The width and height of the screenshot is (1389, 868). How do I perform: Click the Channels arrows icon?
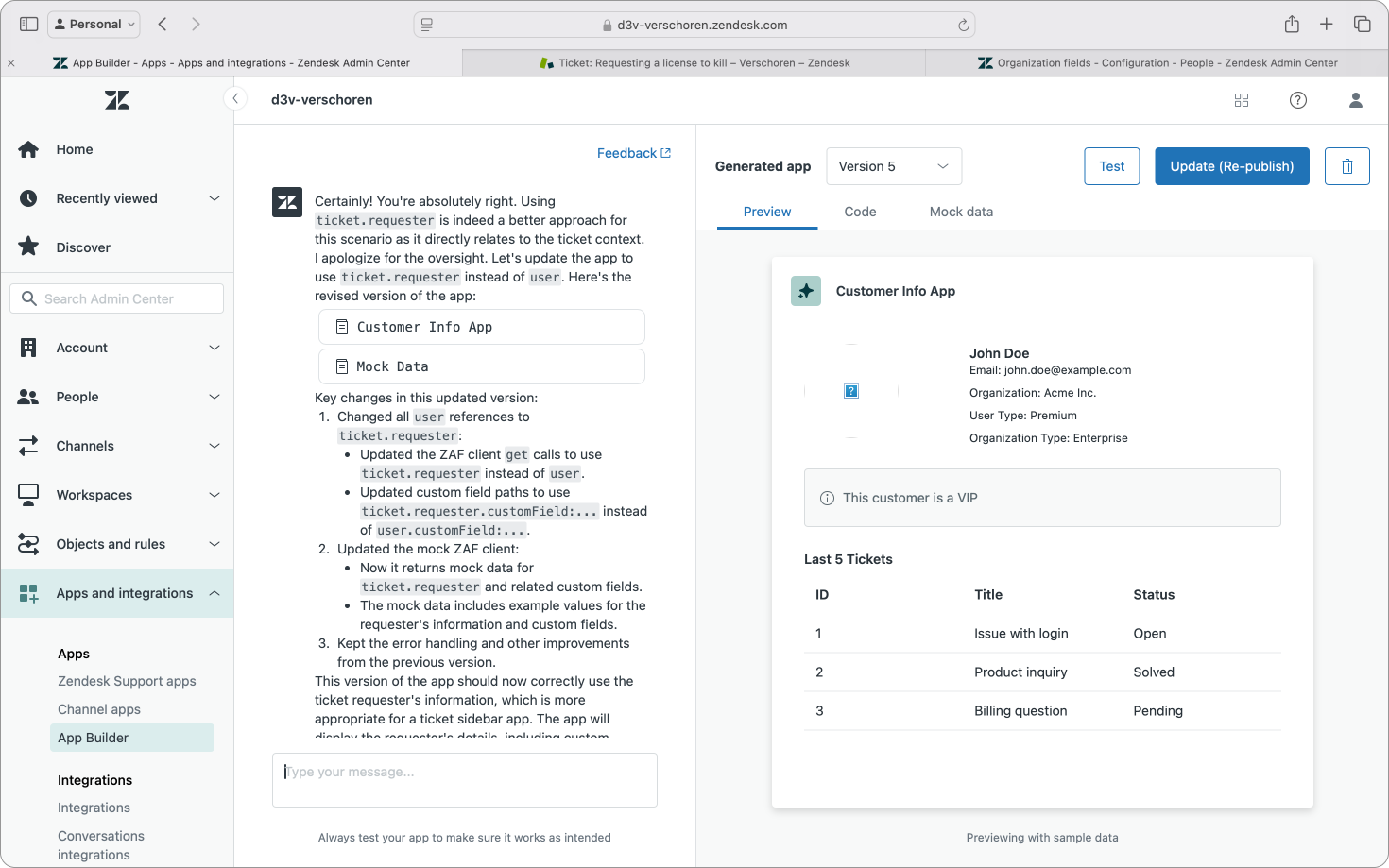(28, 446)
